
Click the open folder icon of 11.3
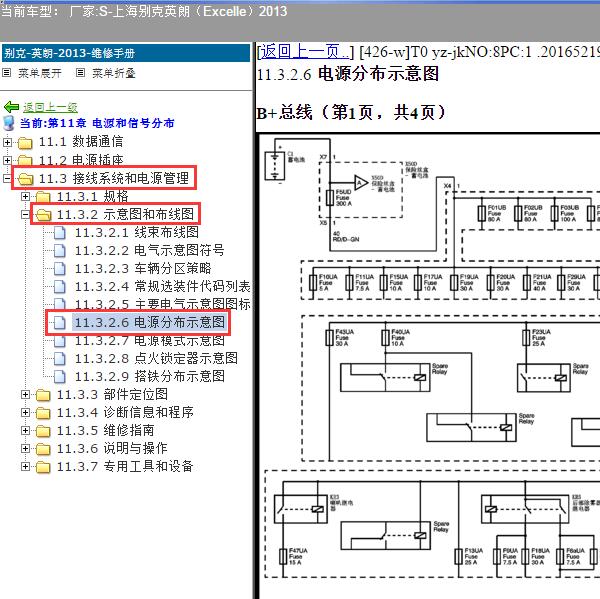click(x=25, y=179)
